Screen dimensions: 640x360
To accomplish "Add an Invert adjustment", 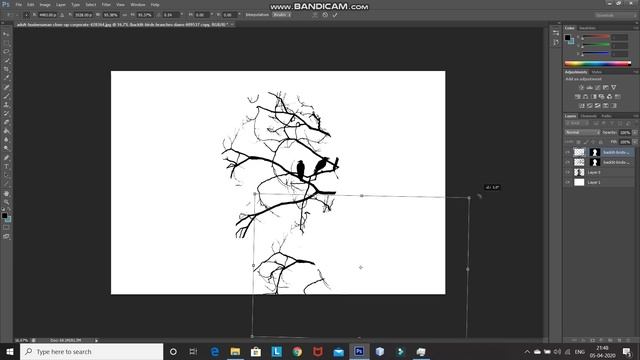I will click(x=582, y=106).
